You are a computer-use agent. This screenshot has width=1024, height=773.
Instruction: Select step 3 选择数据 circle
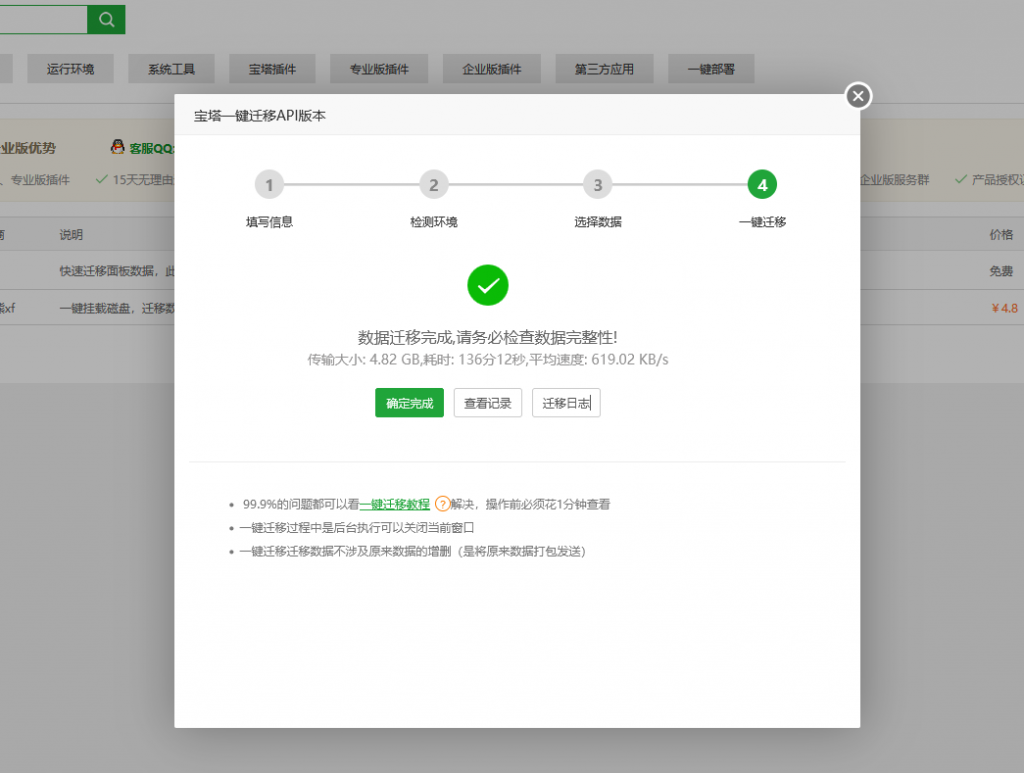click(597, 184)
